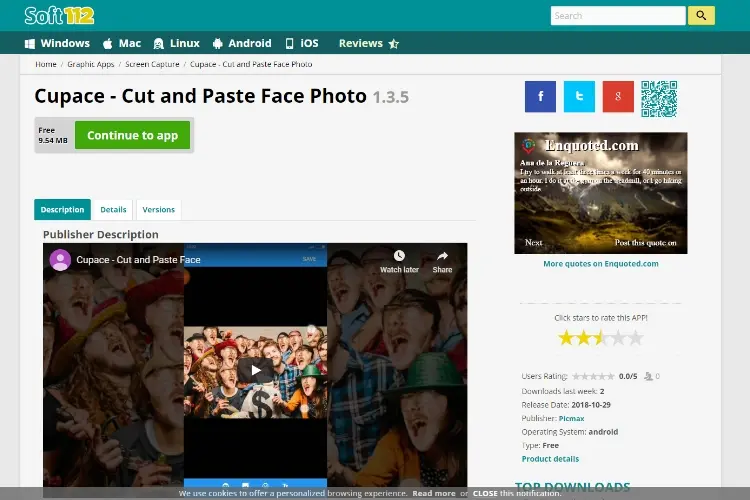
Task: Click the votes user count icon
Action: pyautogui.click(x=648, y=377)
